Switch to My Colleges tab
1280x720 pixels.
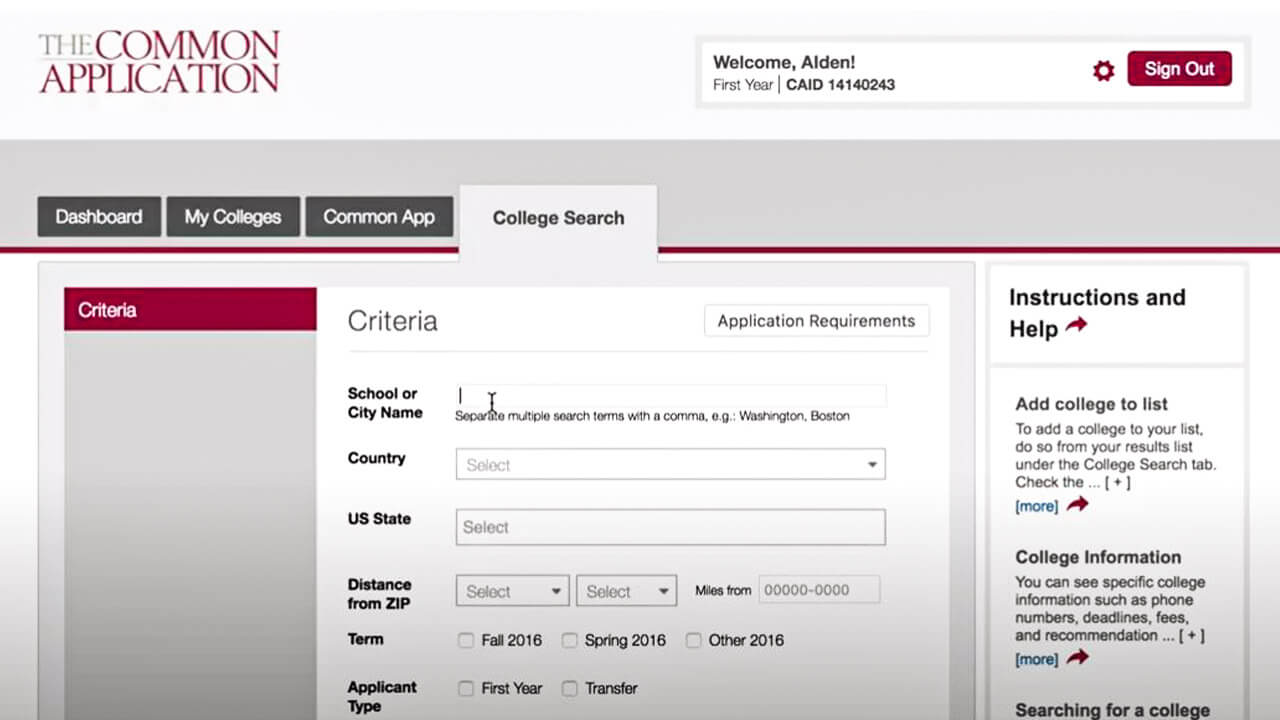[233, 217]
